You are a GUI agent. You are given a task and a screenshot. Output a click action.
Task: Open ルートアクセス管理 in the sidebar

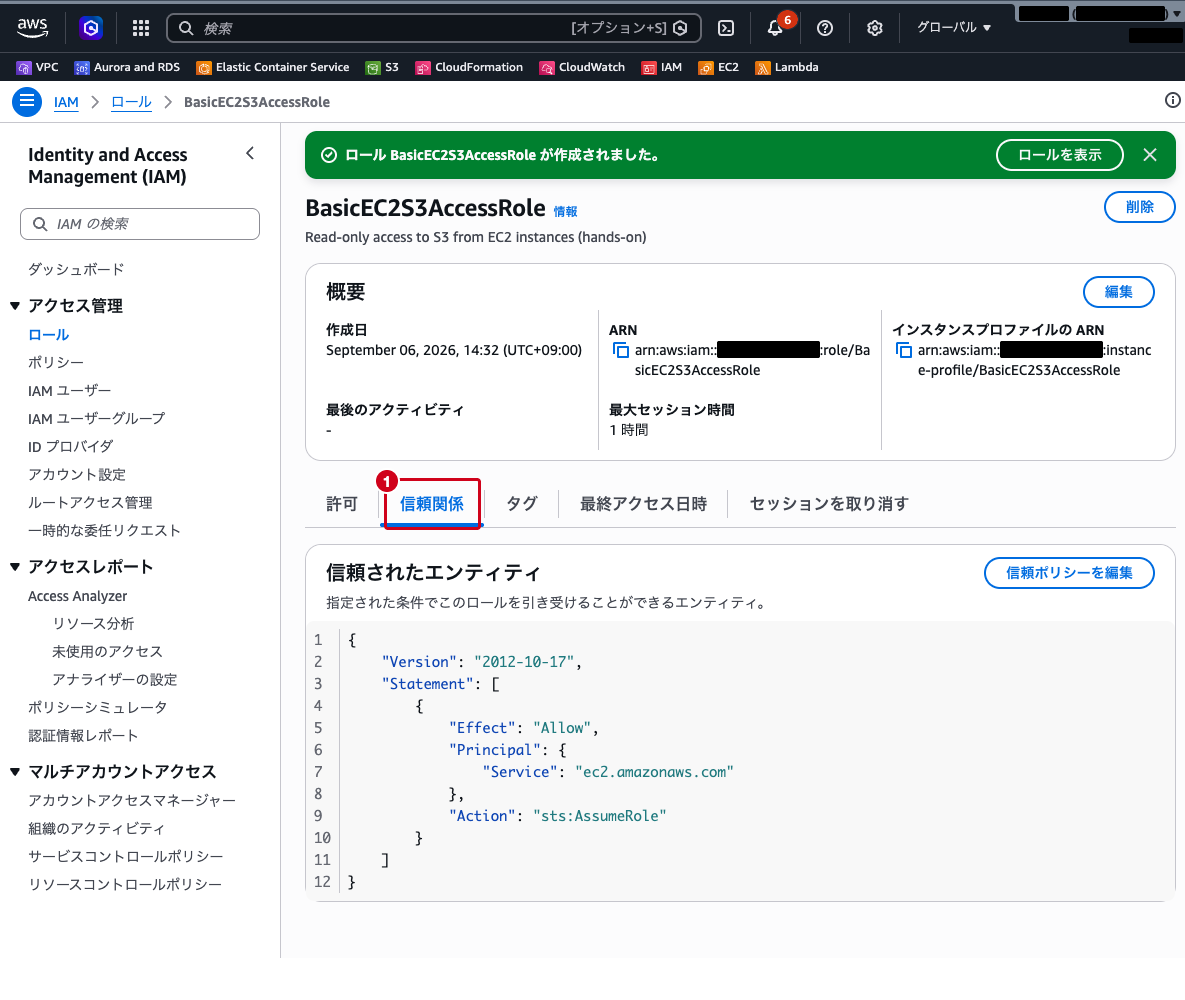pos(90,503)
